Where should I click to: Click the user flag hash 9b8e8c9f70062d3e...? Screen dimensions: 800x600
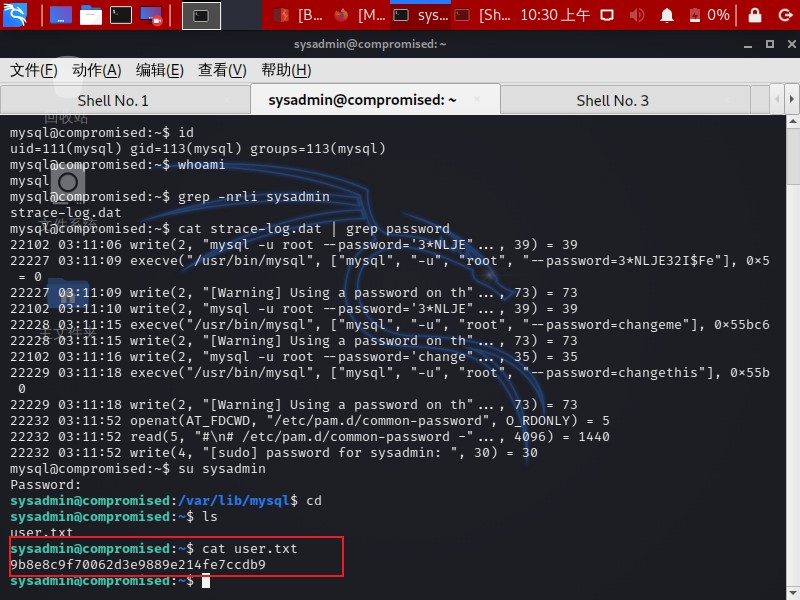point(138,565)
